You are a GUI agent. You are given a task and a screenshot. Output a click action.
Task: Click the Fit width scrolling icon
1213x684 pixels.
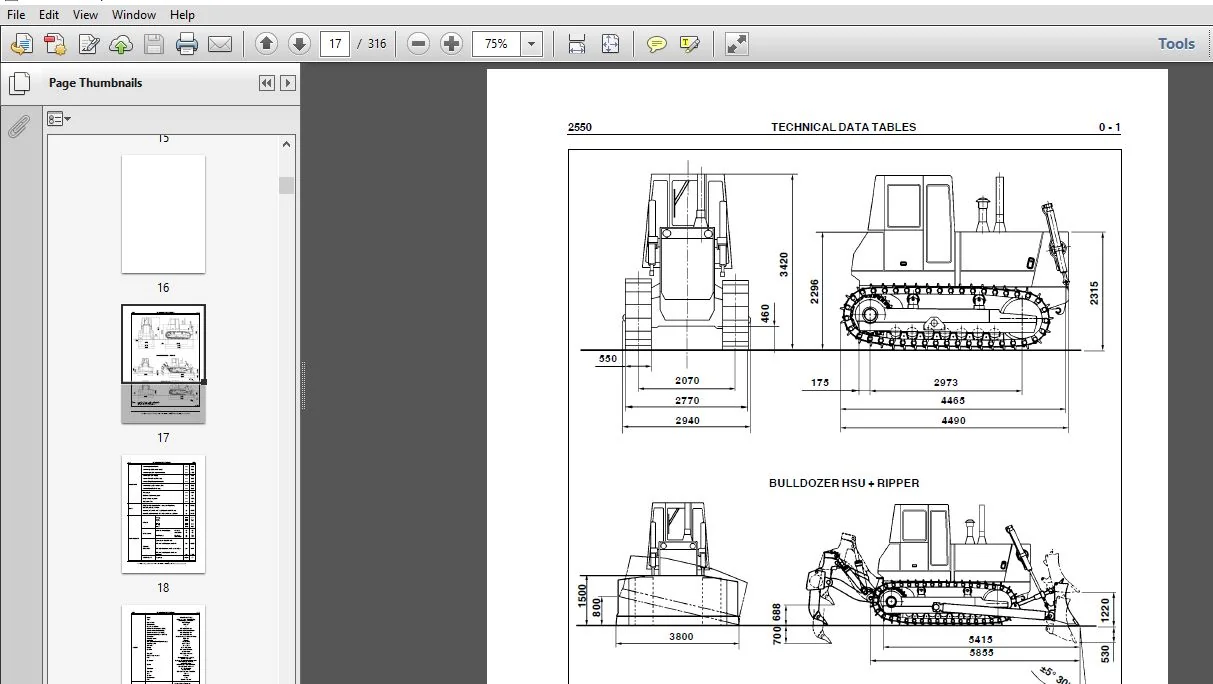coord(577,44)
